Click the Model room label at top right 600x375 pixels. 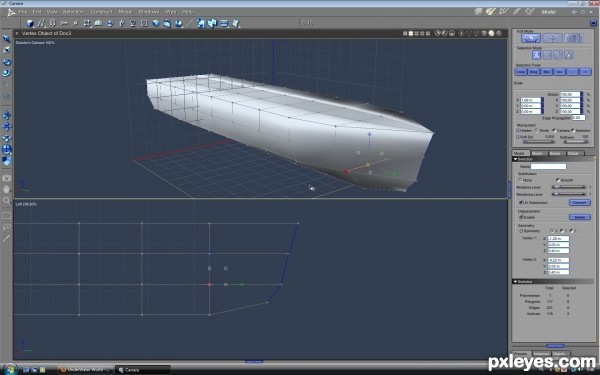[x=548, y=12]
